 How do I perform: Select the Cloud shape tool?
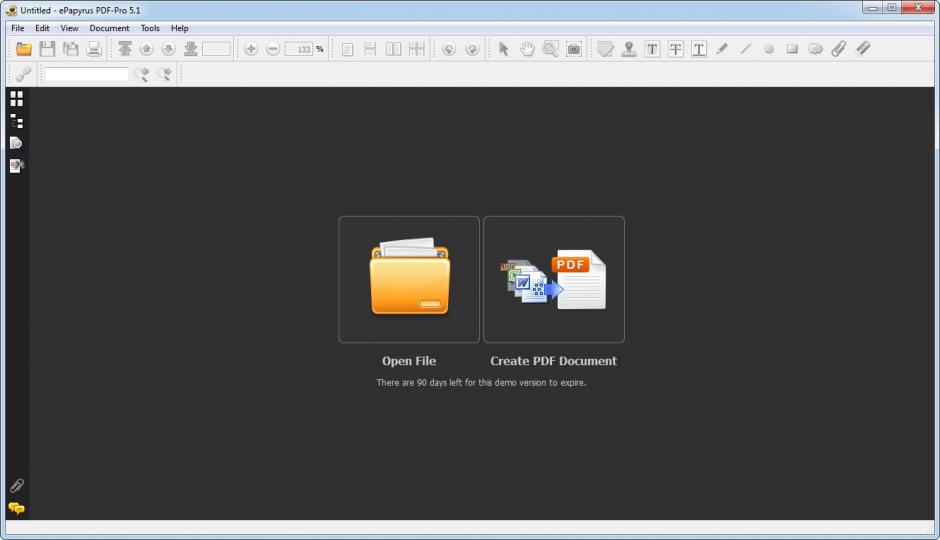coord(815,49)
